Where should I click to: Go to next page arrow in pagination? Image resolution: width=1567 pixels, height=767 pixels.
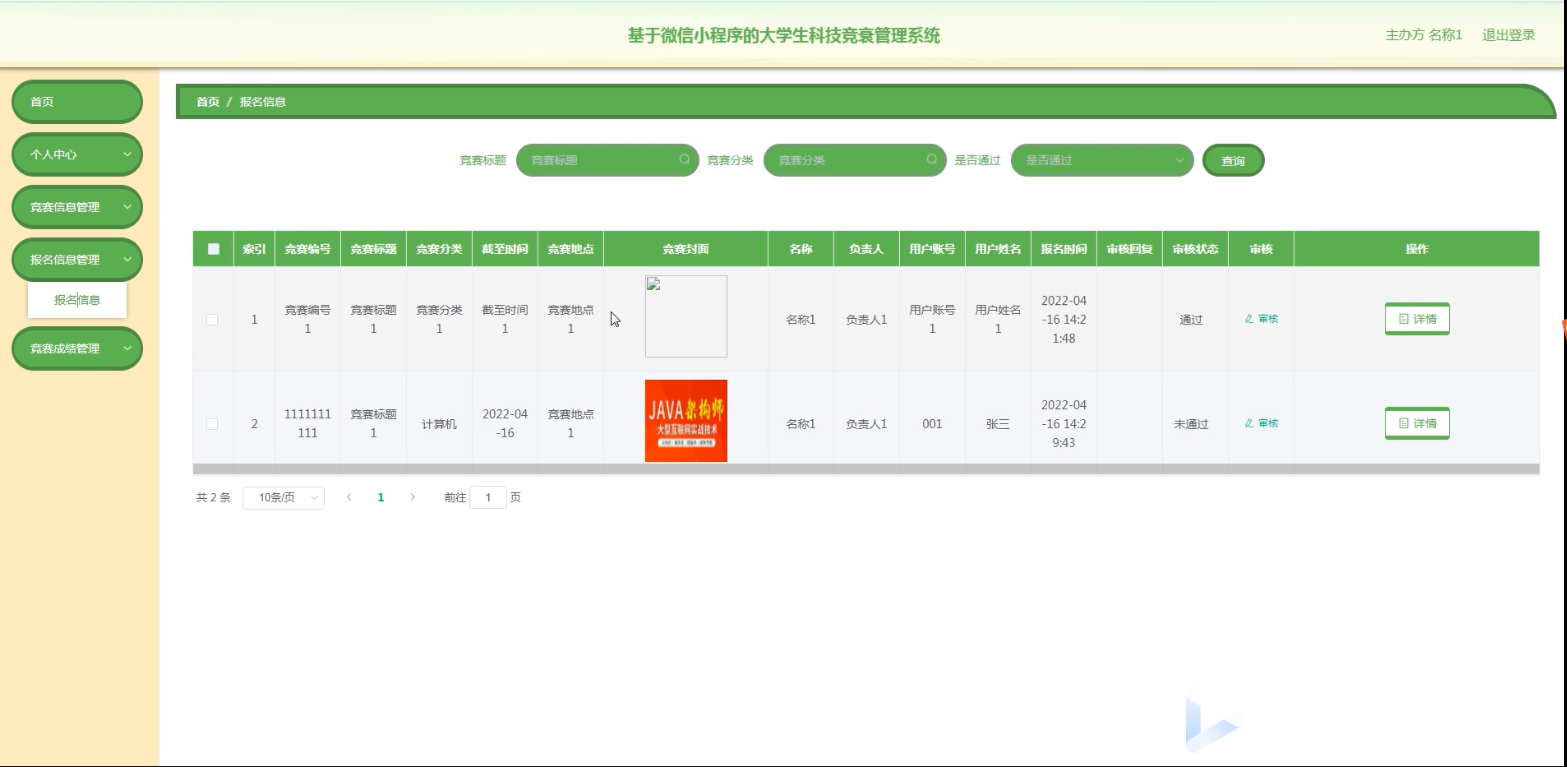[x=413, y=497]
